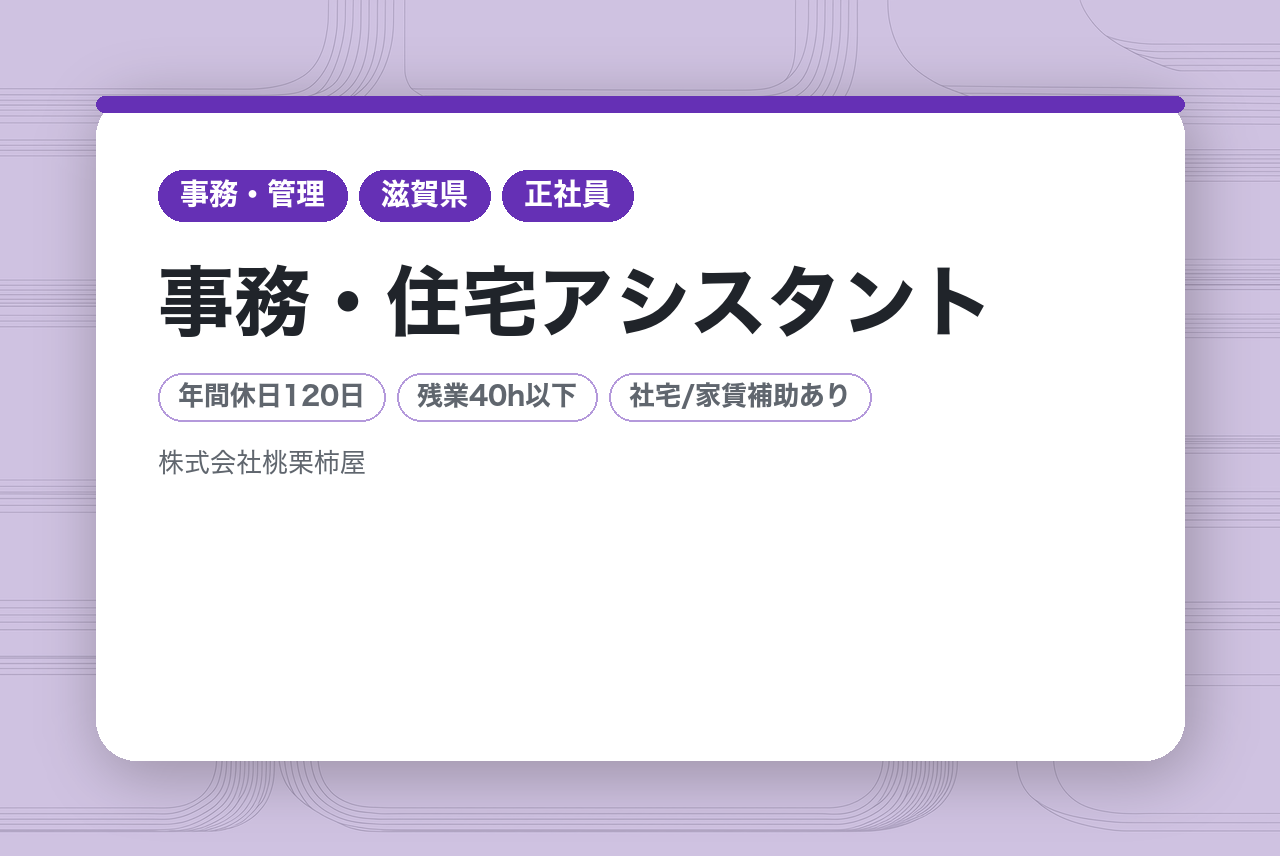This screenshot has width=1280, height=856.
Task: Open the 事務・住宅アシスタント job title
Action: pyautogui.click(x=574, y=301)
